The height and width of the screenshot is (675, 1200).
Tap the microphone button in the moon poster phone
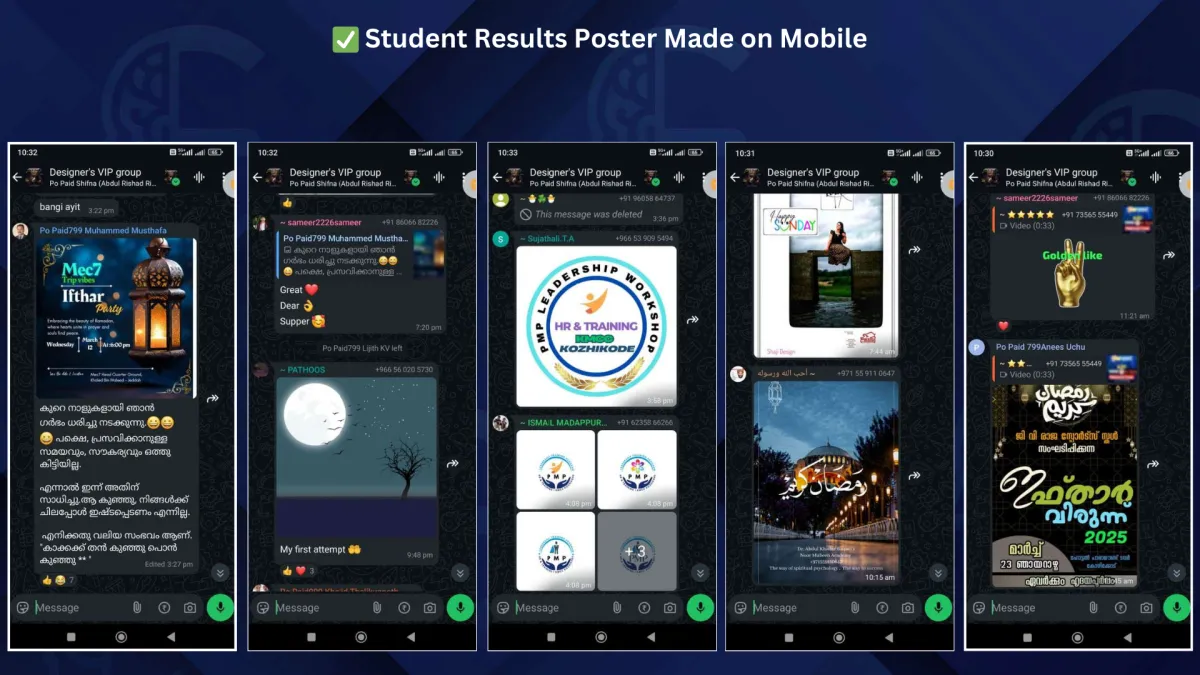[x=460, y=607]
